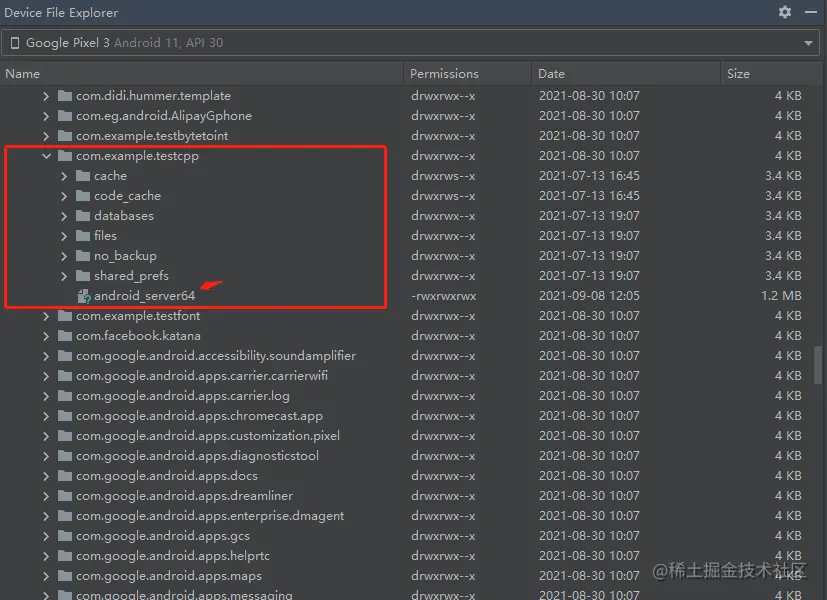Click the code_cache folder icon
827x600 pixels.
(83, 196)
